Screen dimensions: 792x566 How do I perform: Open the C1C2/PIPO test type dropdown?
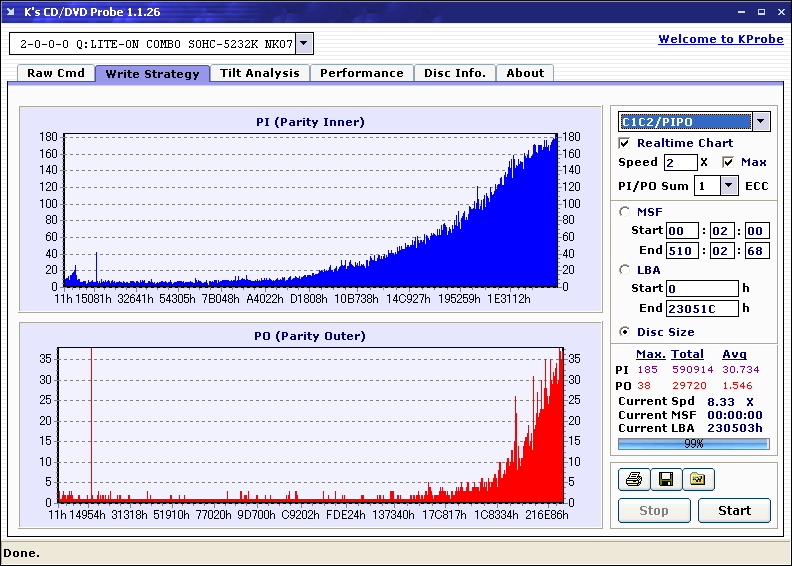tap(761, 121)
